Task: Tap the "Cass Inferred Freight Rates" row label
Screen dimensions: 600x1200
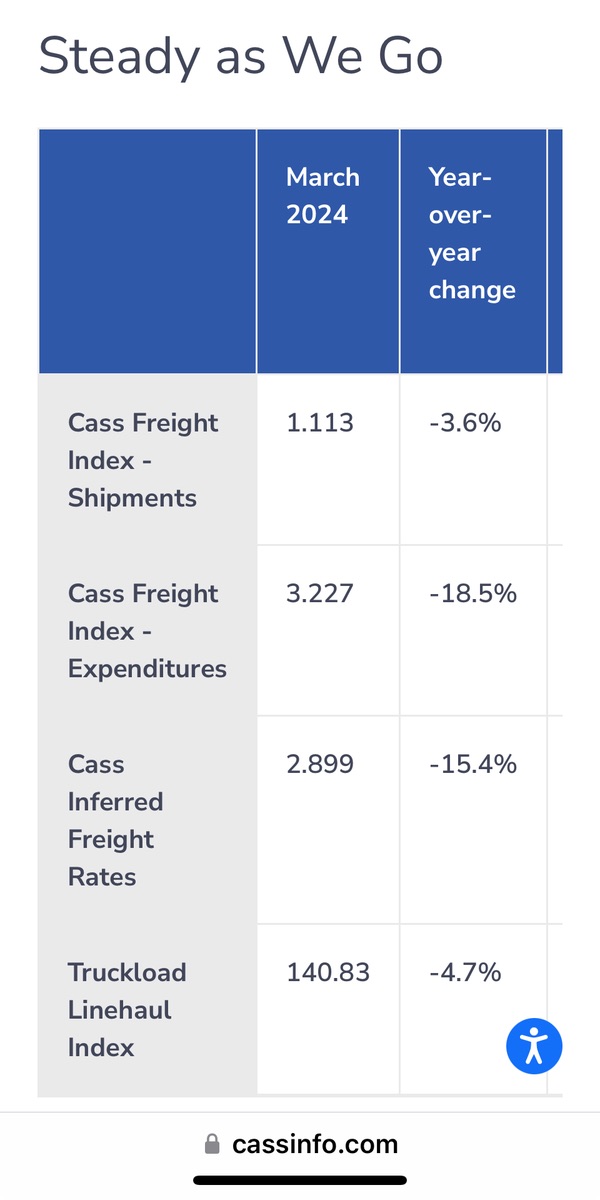Action: [115, 820]
